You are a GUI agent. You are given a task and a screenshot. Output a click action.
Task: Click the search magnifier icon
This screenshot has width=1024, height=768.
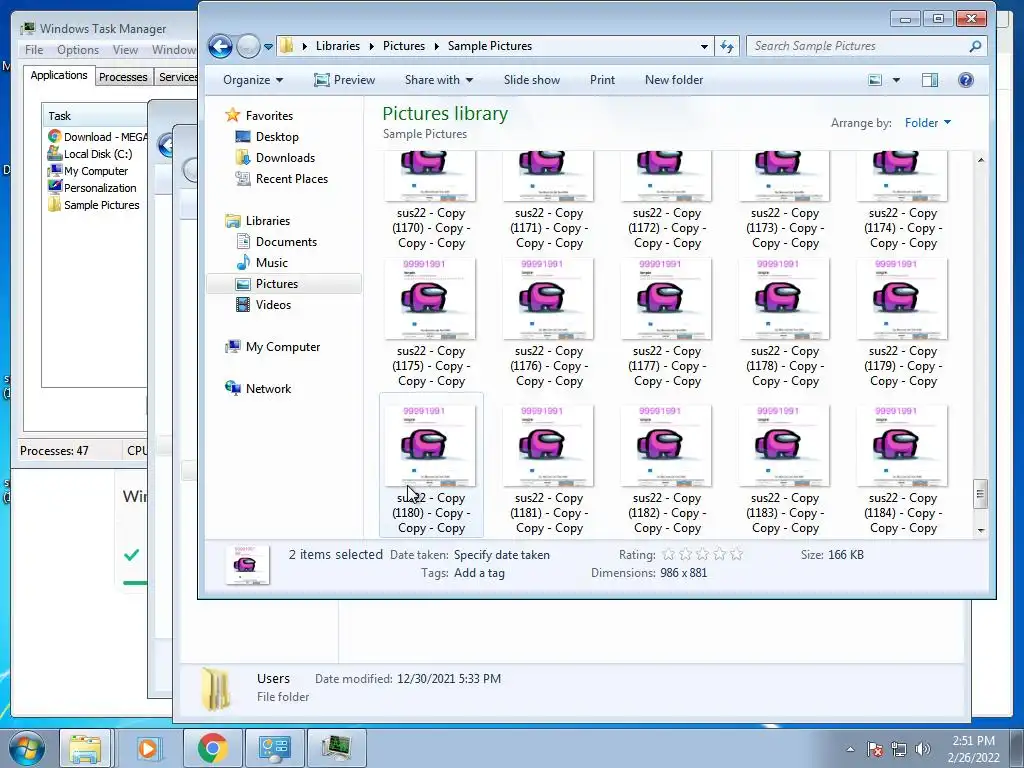tap(975, 46)
